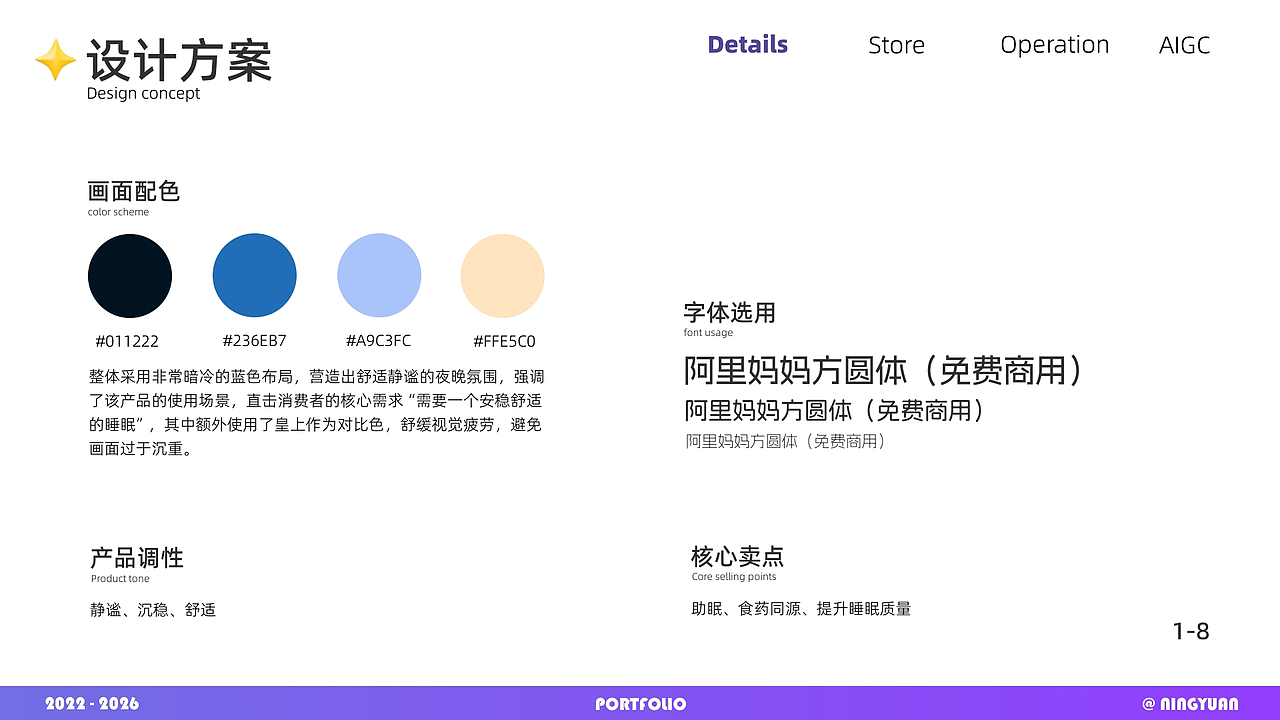1280x720 pixels.
Task: Select the #FFE5C0 hex value
Action: 504,341
